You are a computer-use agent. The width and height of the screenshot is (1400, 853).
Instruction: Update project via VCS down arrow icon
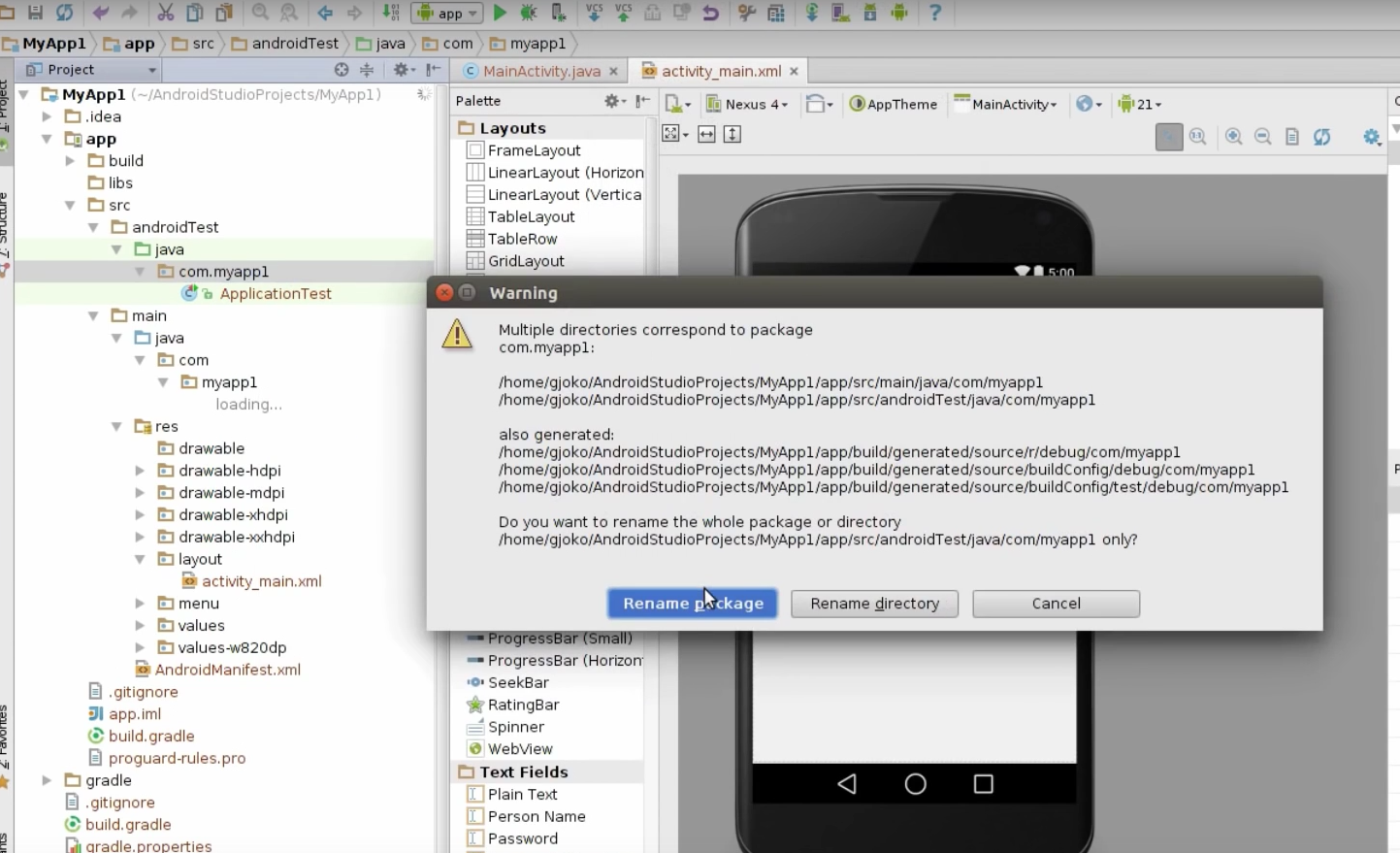point(595,13)
